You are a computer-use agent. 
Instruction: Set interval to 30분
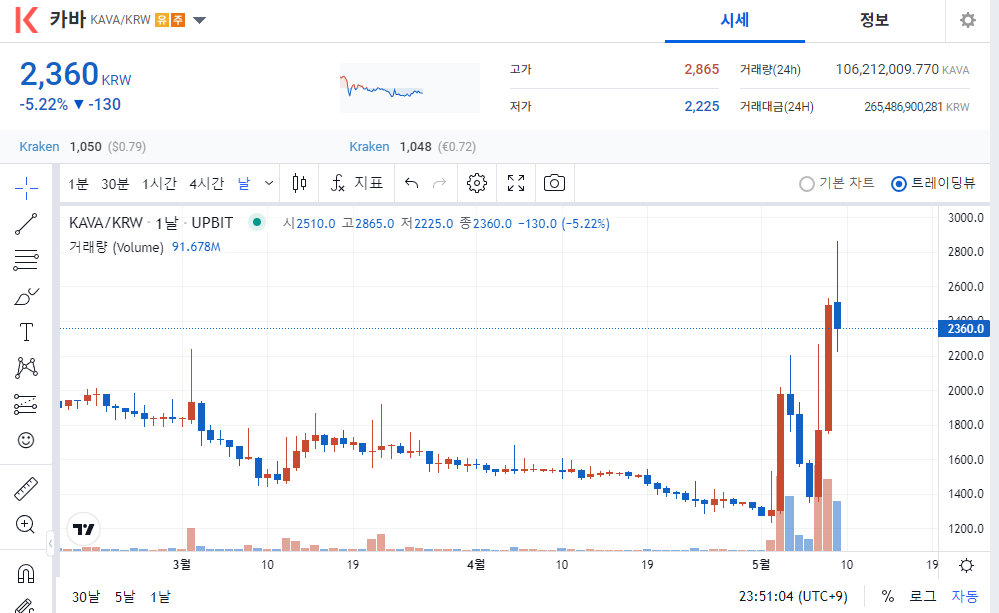pos(115,184)
